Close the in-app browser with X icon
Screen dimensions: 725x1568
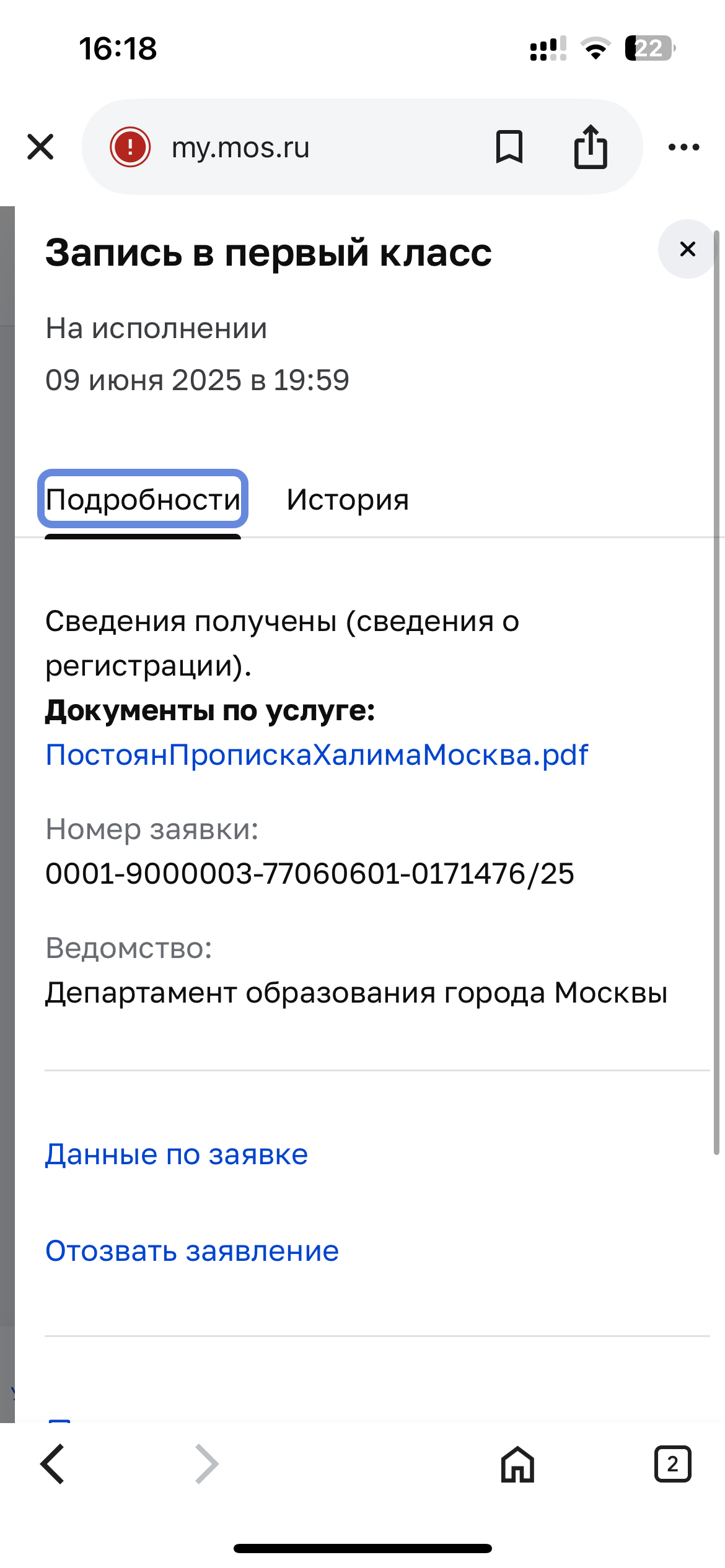point(41,147)
